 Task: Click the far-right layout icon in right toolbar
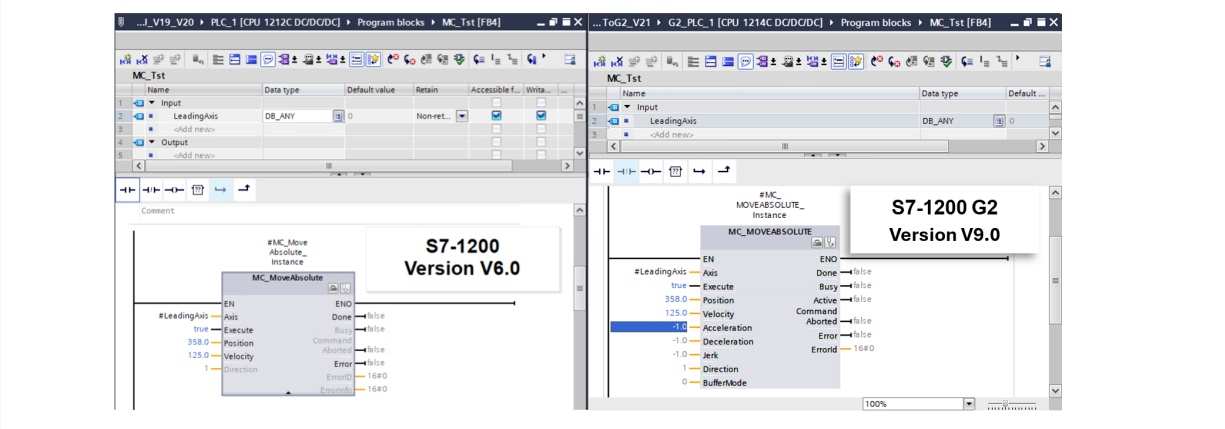pos(1045,61)
